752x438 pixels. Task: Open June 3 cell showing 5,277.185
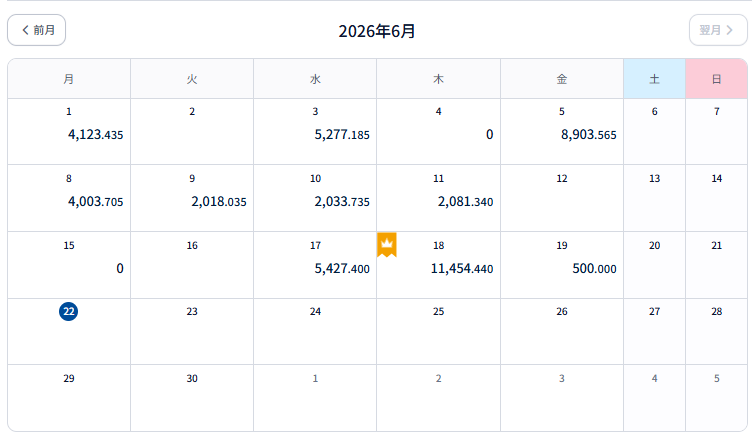click(x=315, y=131)
